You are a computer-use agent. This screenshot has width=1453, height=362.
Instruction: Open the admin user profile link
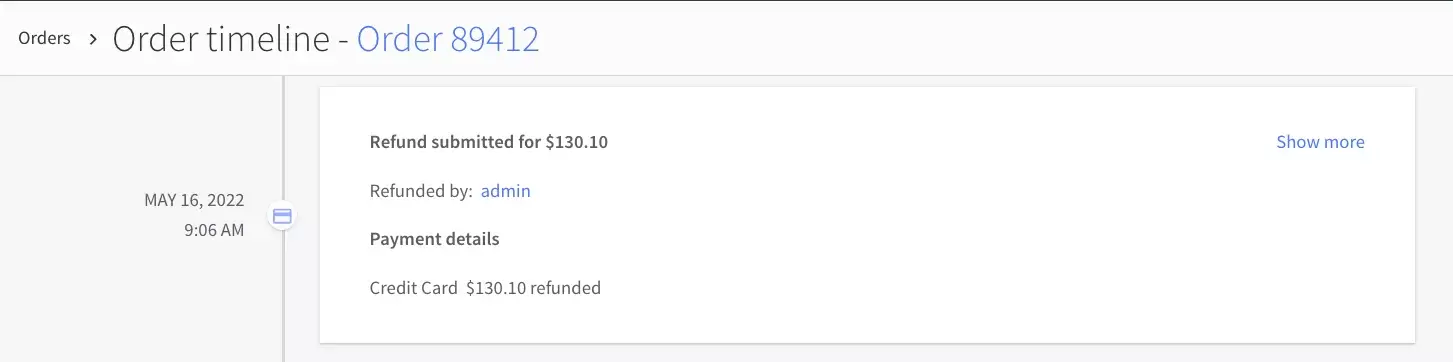tap(506, 191)
